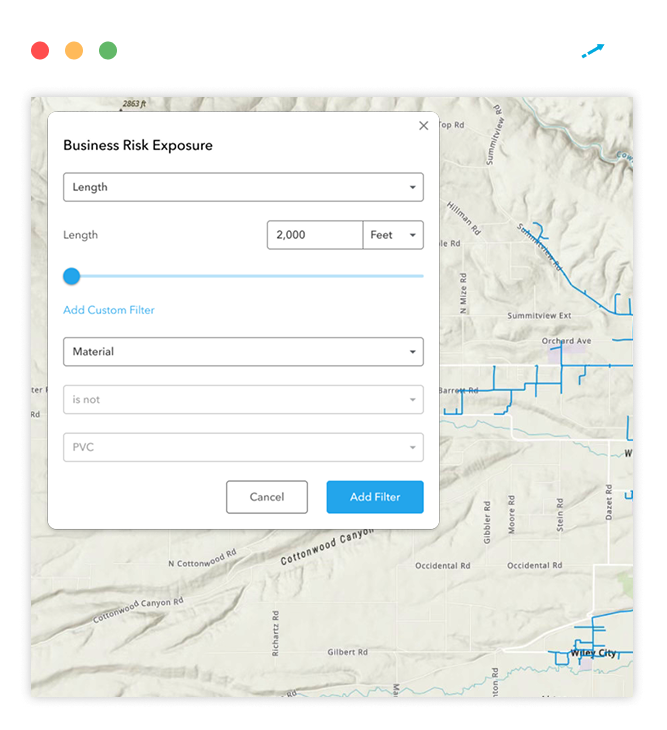Screen dimensions: 667x730
Task: Open the Length field dropdown
Action: point(243,187)
